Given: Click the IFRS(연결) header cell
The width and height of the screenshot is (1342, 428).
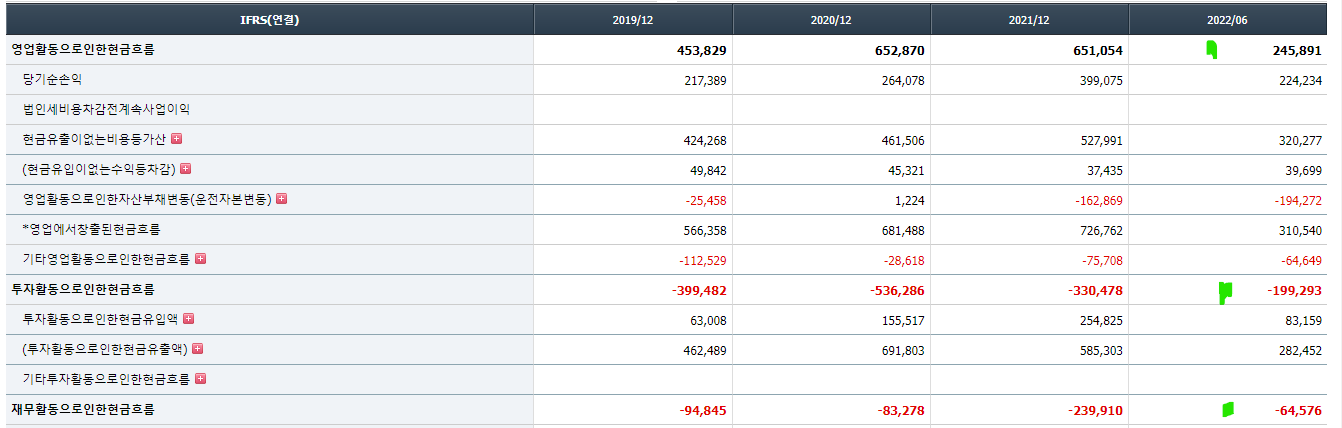Looking at the screenshot, I should click(x=269, y=20).
